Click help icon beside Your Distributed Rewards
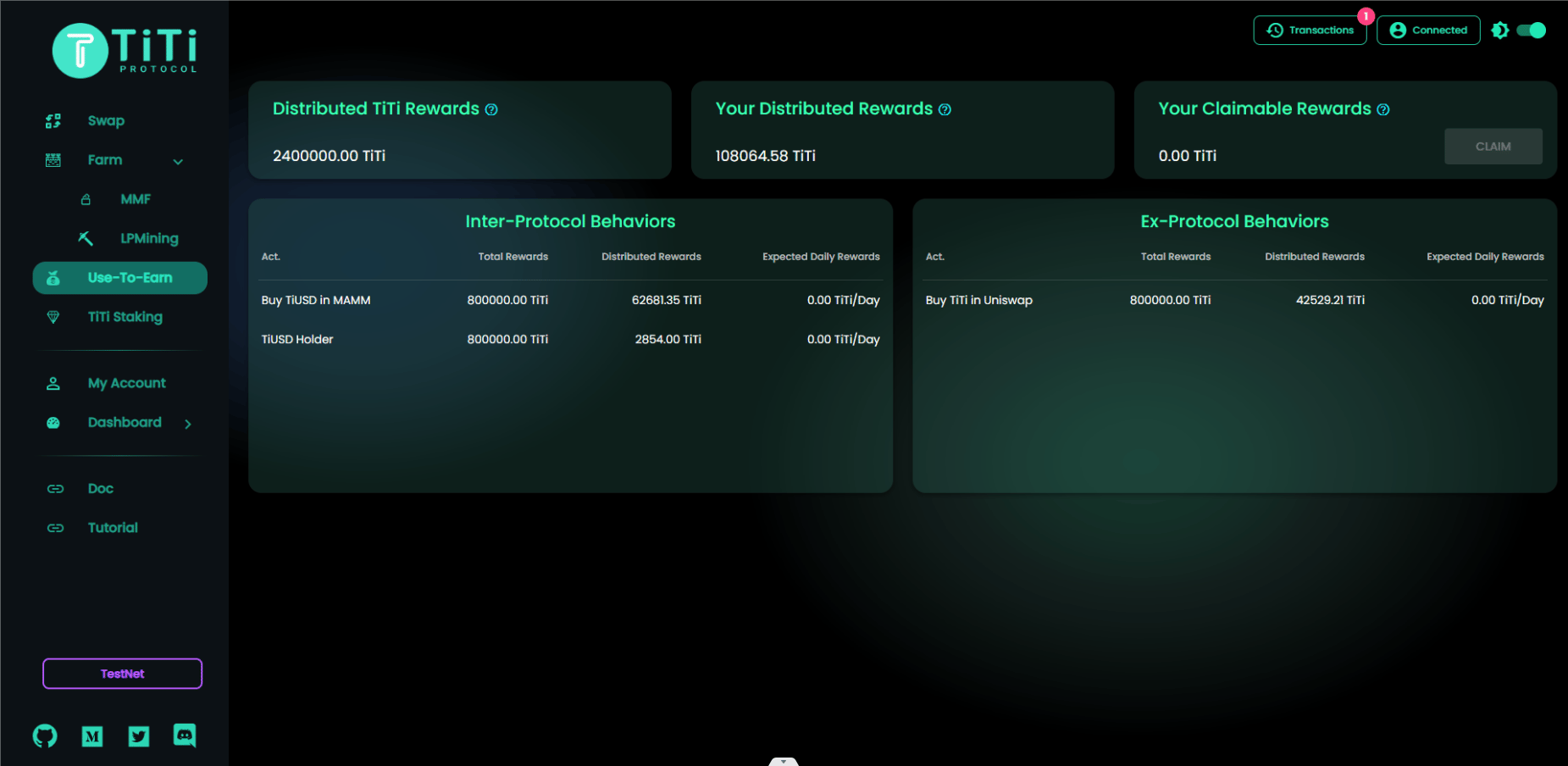The image size is (1568, 766). click(945, 109)
